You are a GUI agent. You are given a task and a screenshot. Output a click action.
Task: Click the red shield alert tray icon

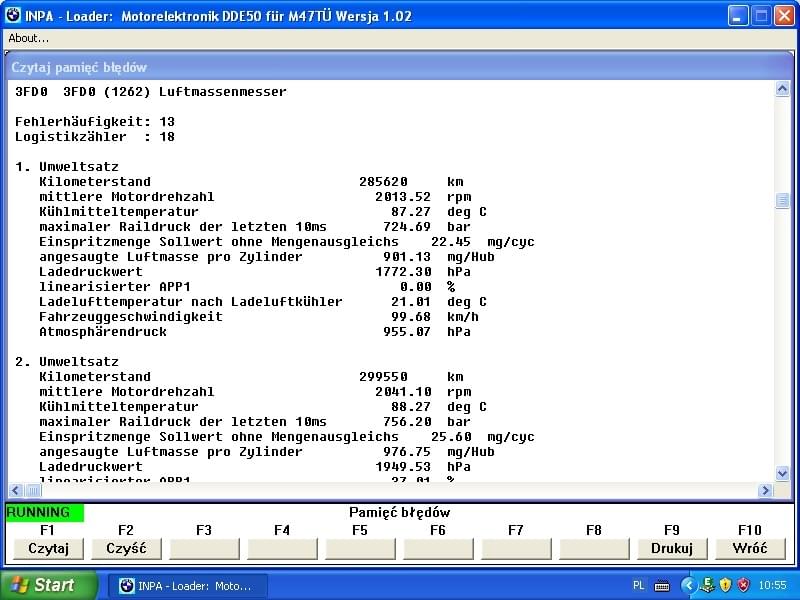click(x=743, y=585)
